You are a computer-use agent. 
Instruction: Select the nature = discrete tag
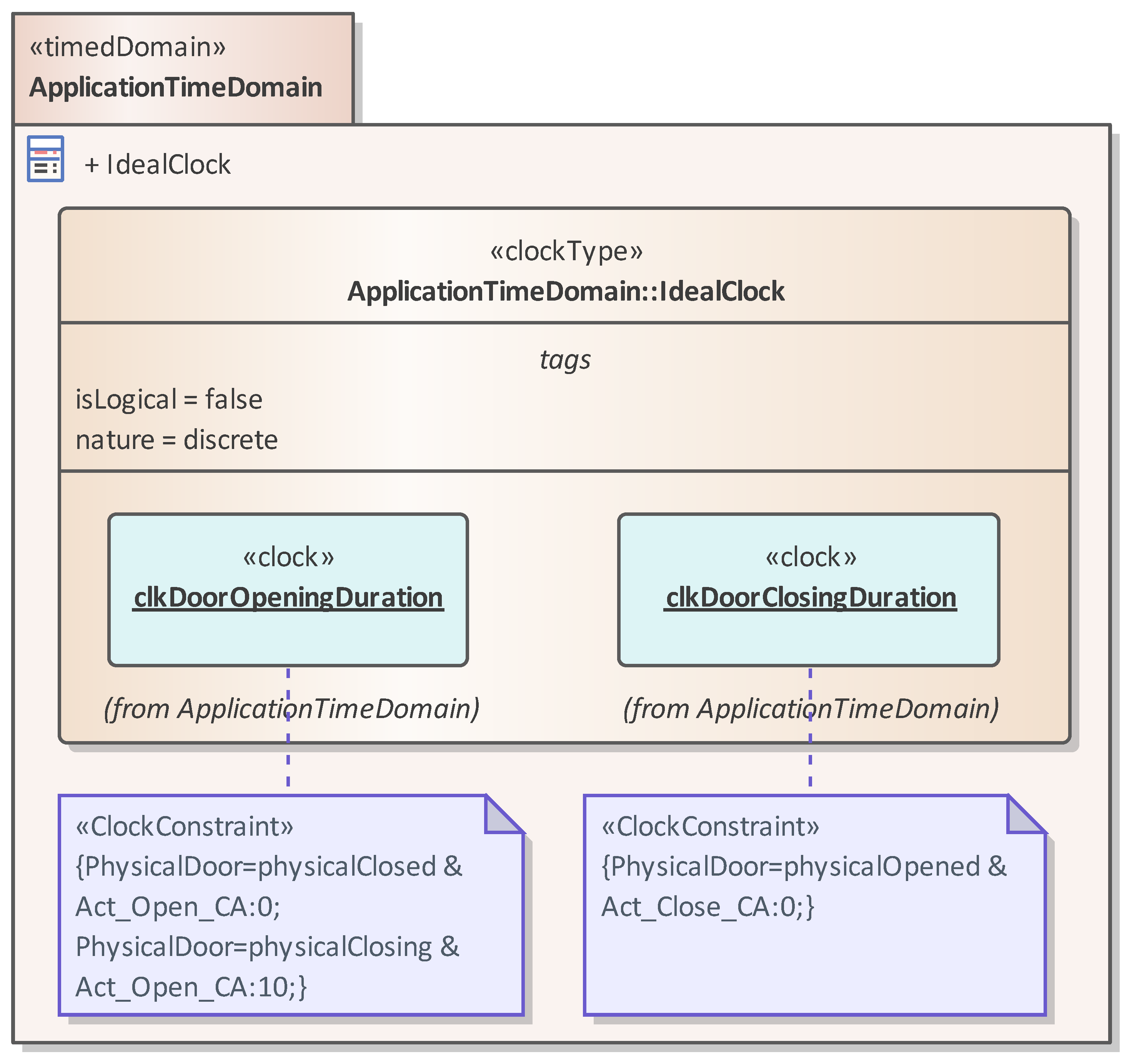(176, 440)
